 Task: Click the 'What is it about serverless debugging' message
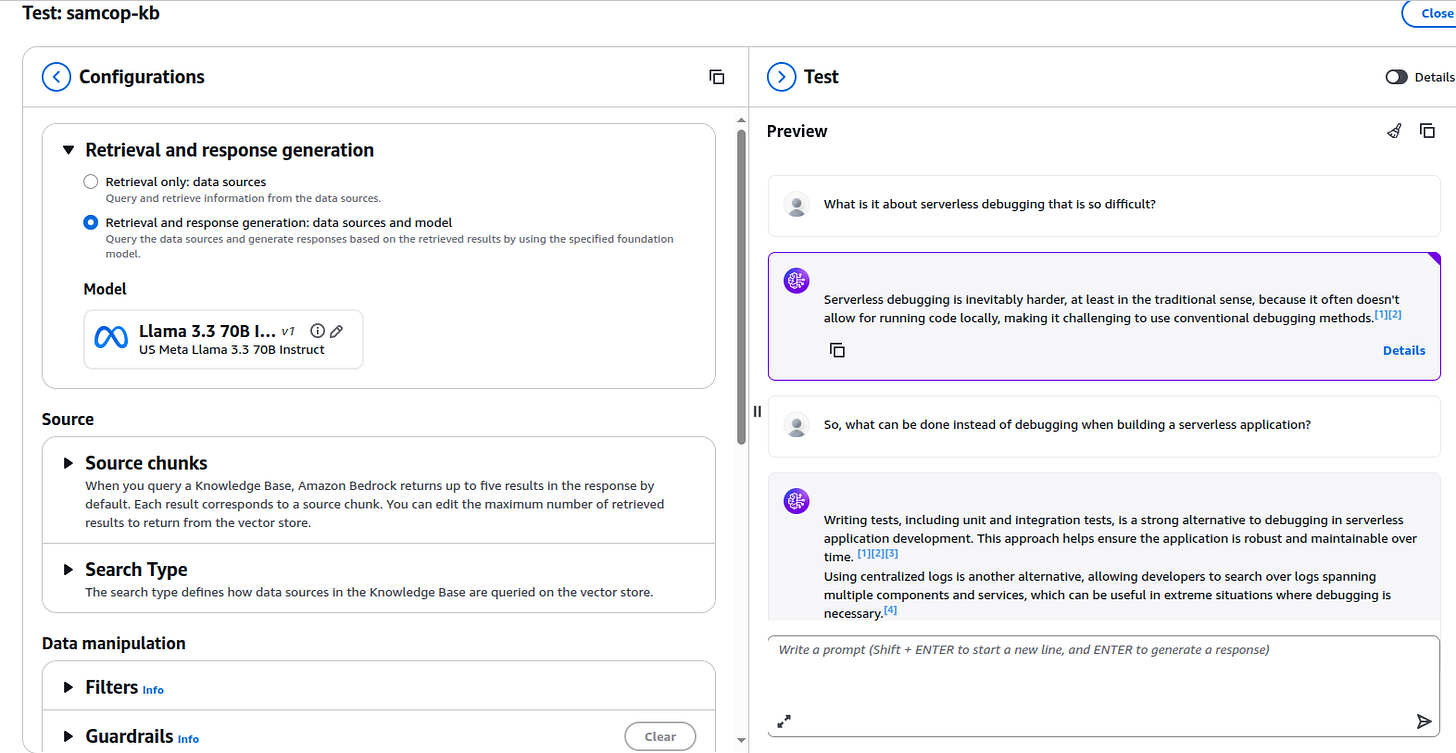1104,205
